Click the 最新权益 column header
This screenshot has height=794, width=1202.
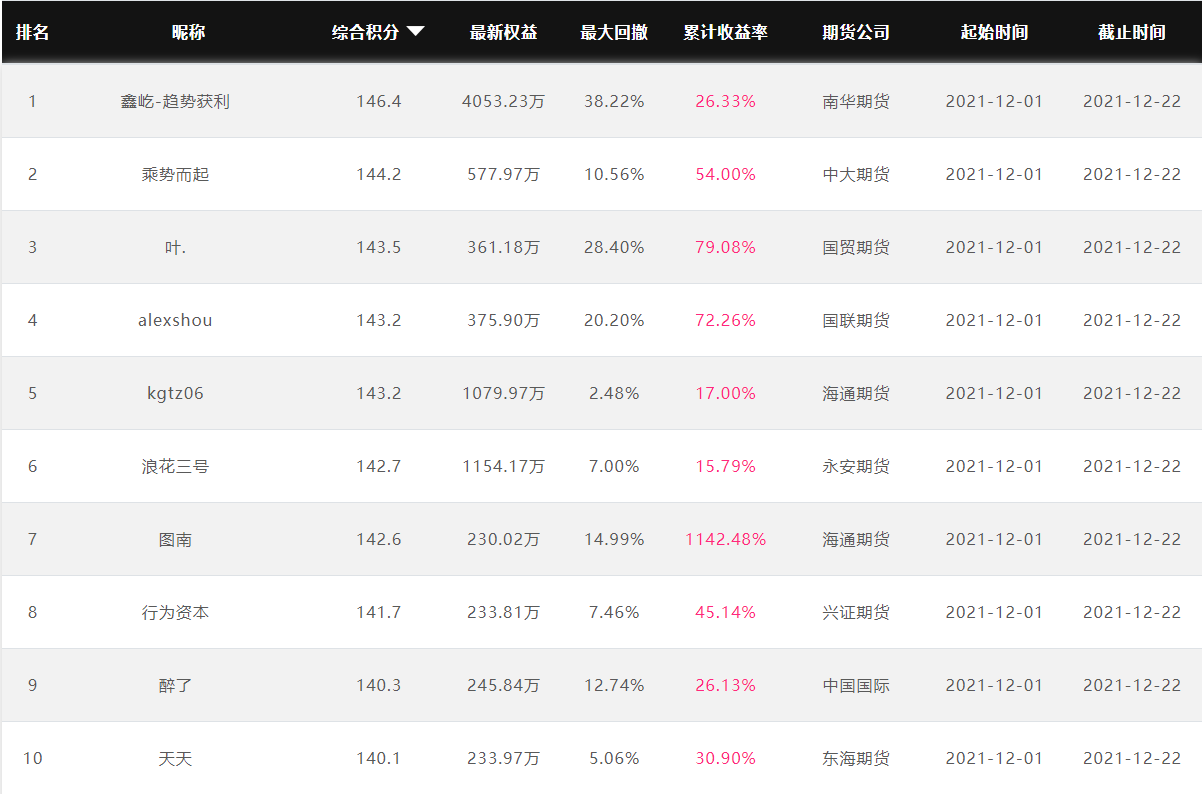point(504,32)
